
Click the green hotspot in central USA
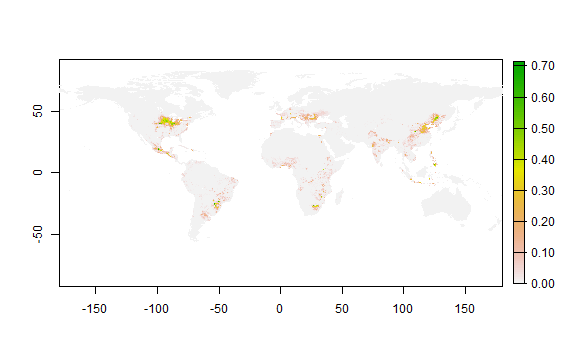pyautogui.click(x=168, y=121)
